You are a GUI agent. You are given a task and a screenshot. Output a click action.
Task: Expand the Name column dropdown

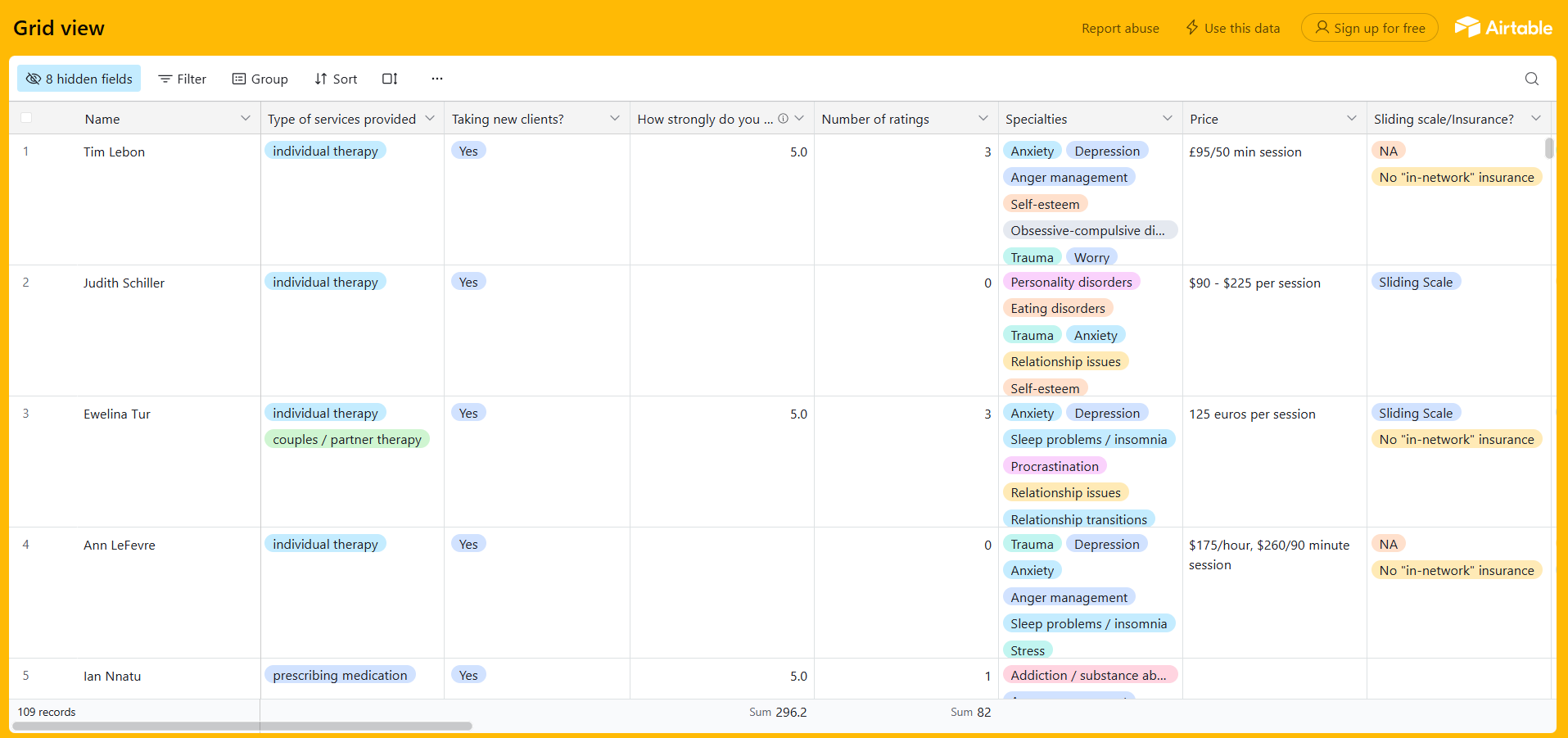coord(245,119)
